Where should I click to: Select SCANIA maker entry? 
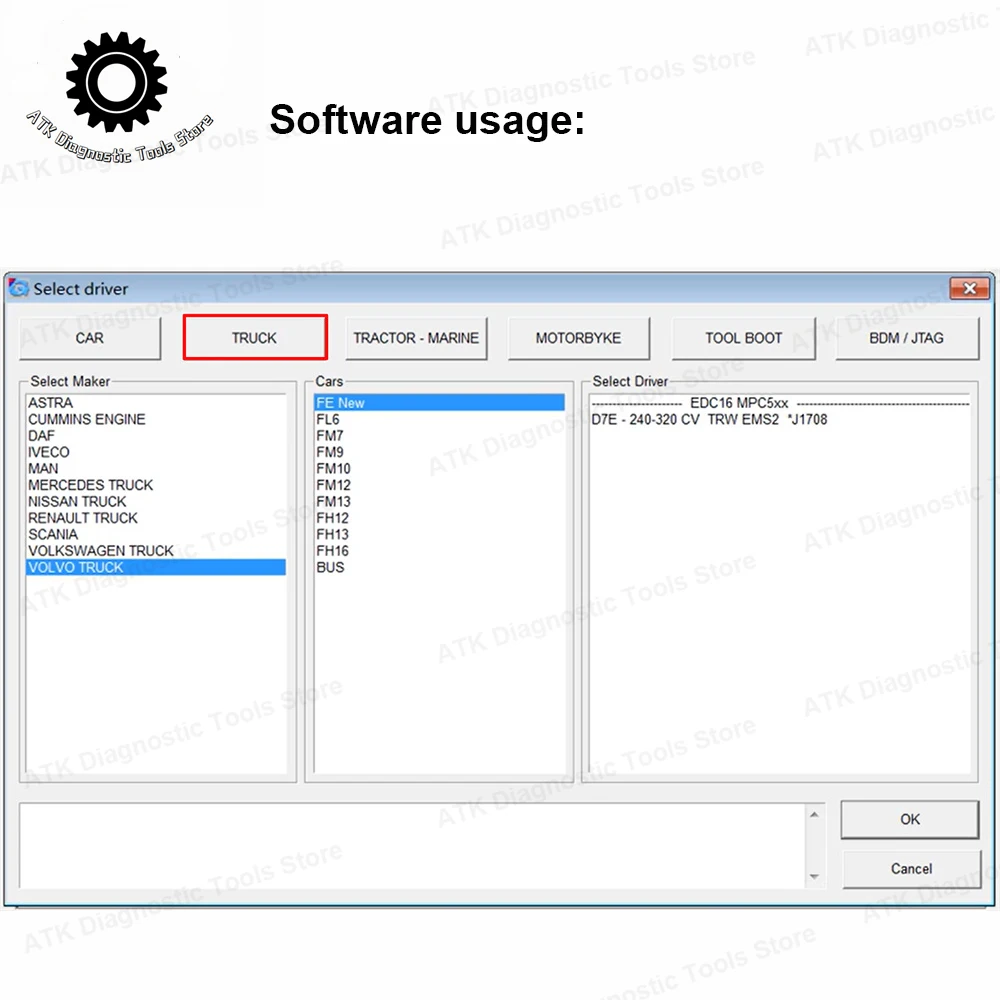(x=156, y=534)
